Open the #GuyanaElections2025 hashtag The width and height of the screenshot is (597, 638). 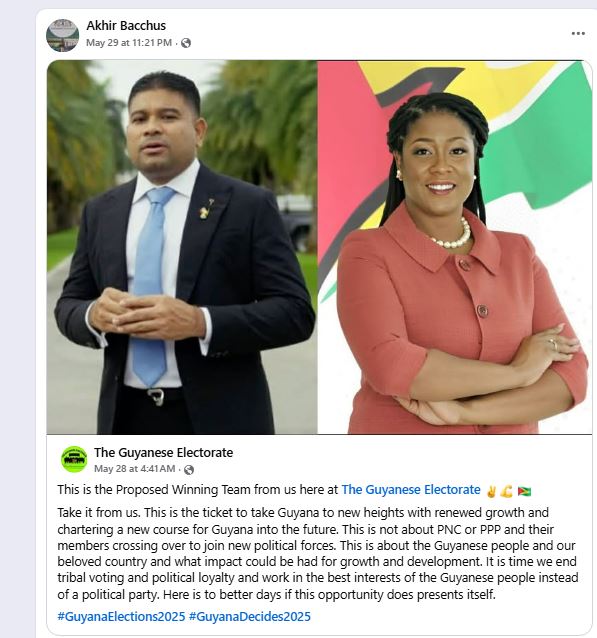tap(121, 616)
